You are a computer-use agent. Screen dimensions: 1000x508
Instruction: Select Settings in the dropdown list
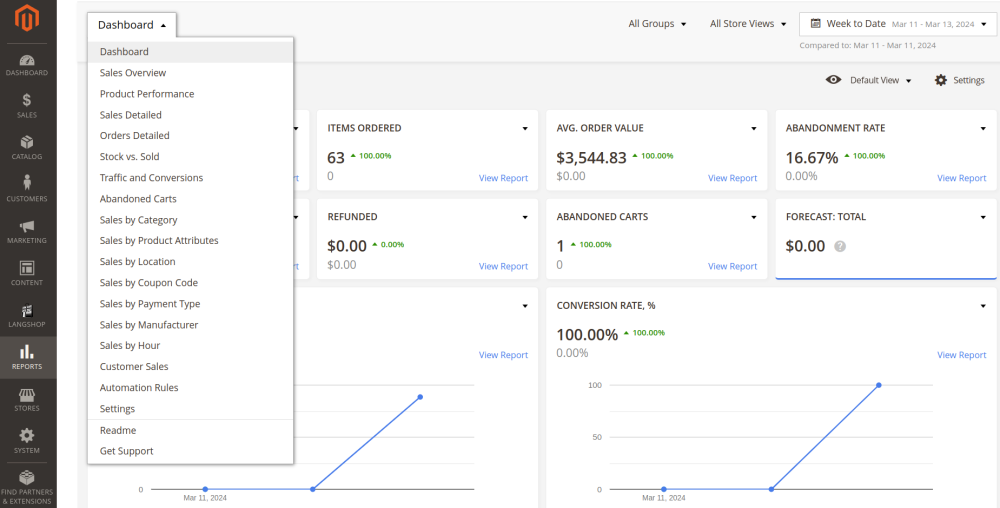tap(191, 408)
